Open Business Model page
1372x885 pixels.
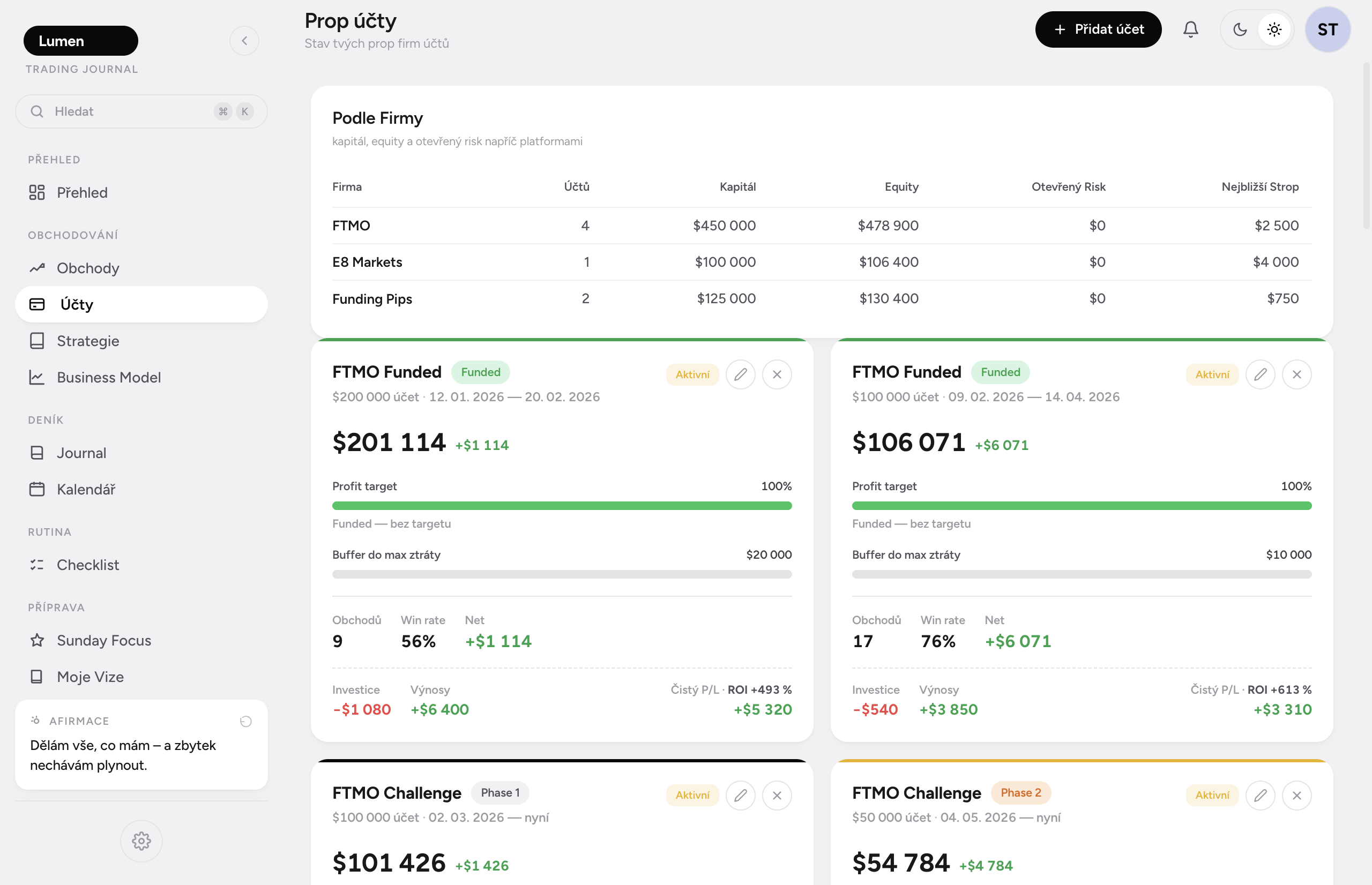point(141,378)
